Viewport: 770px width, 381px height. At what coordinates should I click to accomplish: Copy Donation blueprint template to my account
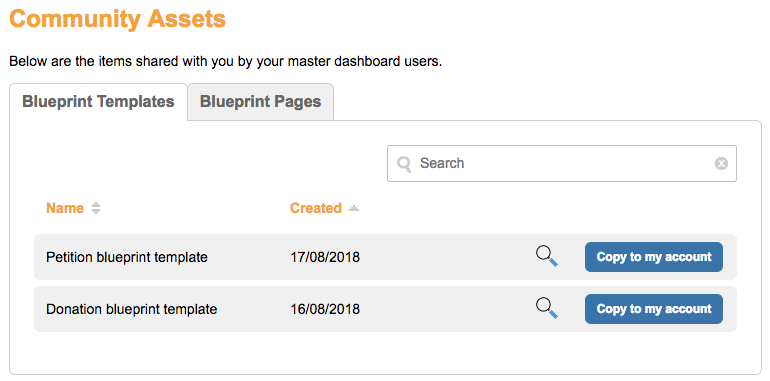(x=654, y=309)
